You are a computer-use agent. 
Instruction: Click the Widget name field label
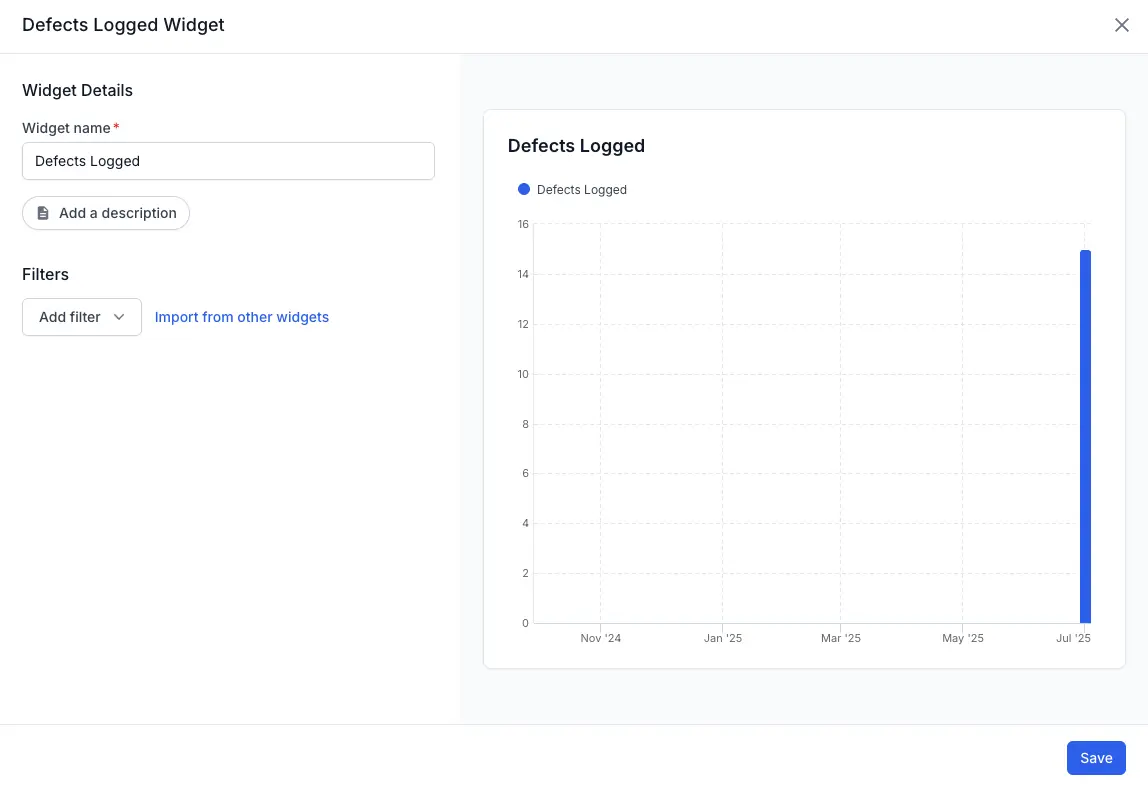coord(66,128)
